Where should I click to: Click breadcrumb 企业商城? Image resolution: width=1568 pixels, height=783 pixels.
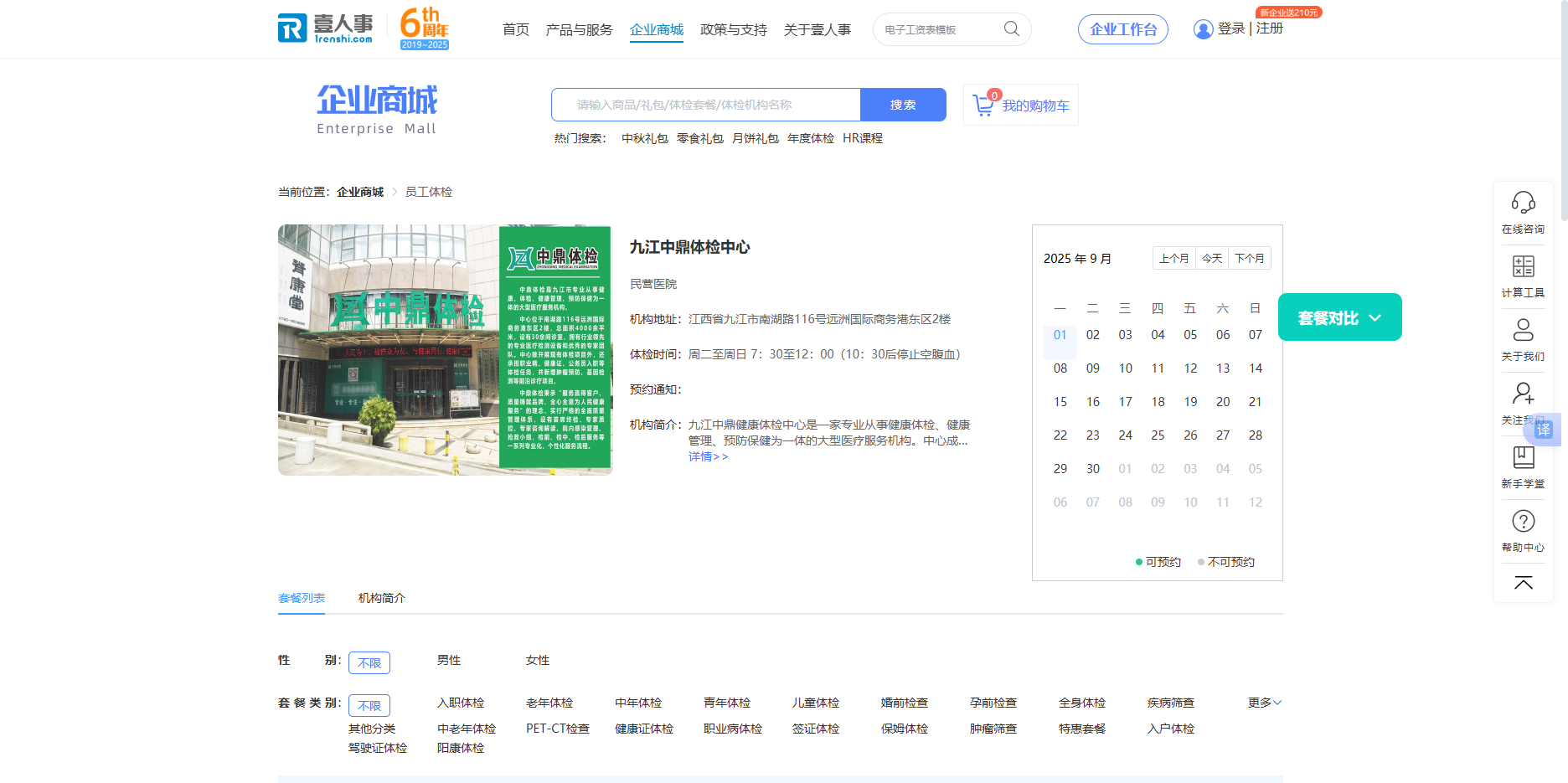(x=360, y=192)
